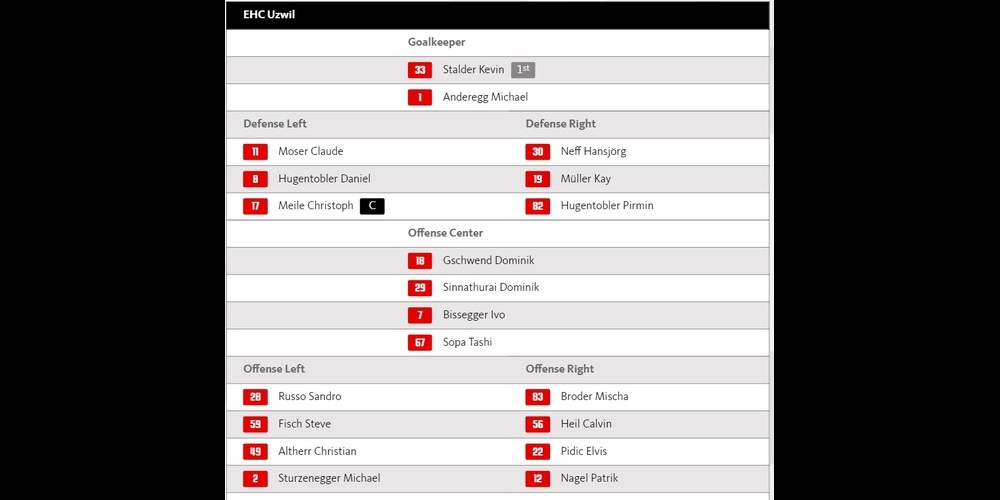
Task: Click the captain C badge
Action: 372,206
